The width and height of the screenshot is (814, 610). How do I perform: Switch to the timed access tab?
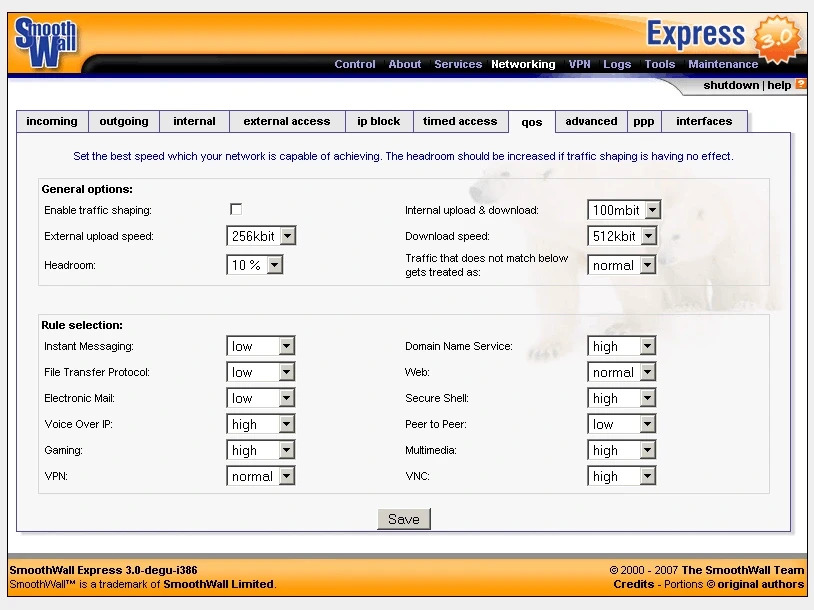click(x=460, y=121)
